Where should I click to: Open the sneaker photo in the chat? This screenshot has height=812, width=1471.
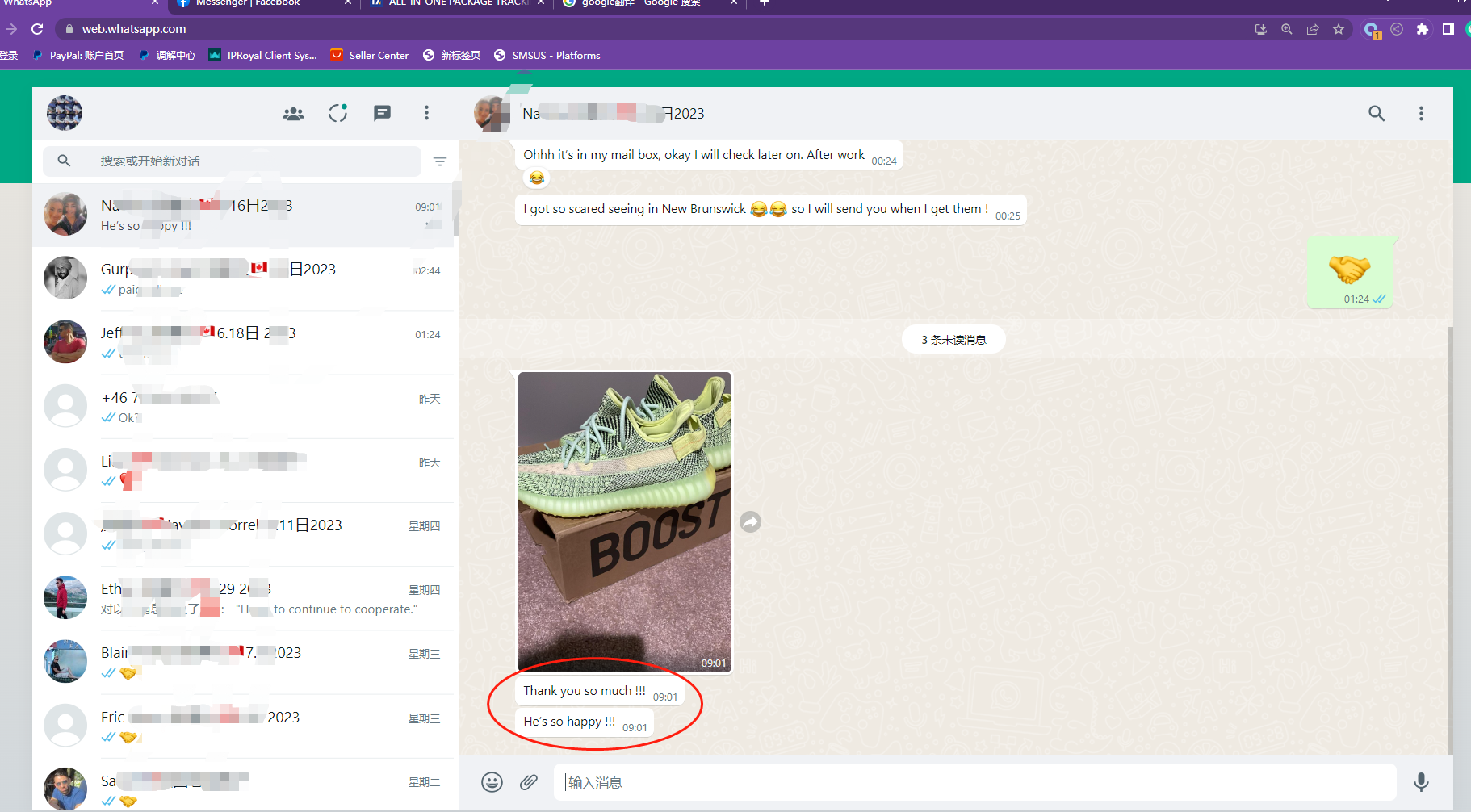tap(624, 521)
